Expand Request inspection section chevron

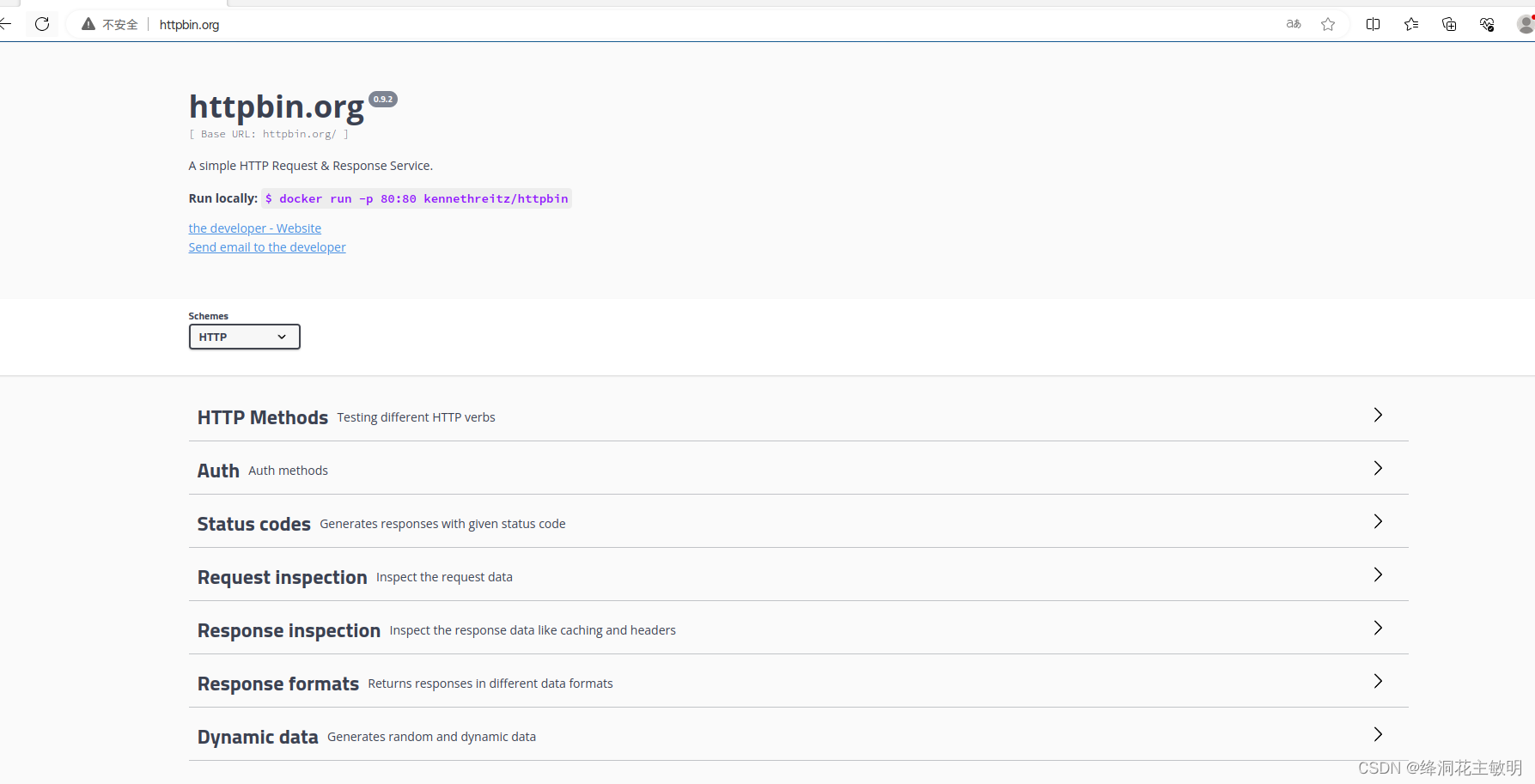pyautogui.click(x=1378, y=574)
